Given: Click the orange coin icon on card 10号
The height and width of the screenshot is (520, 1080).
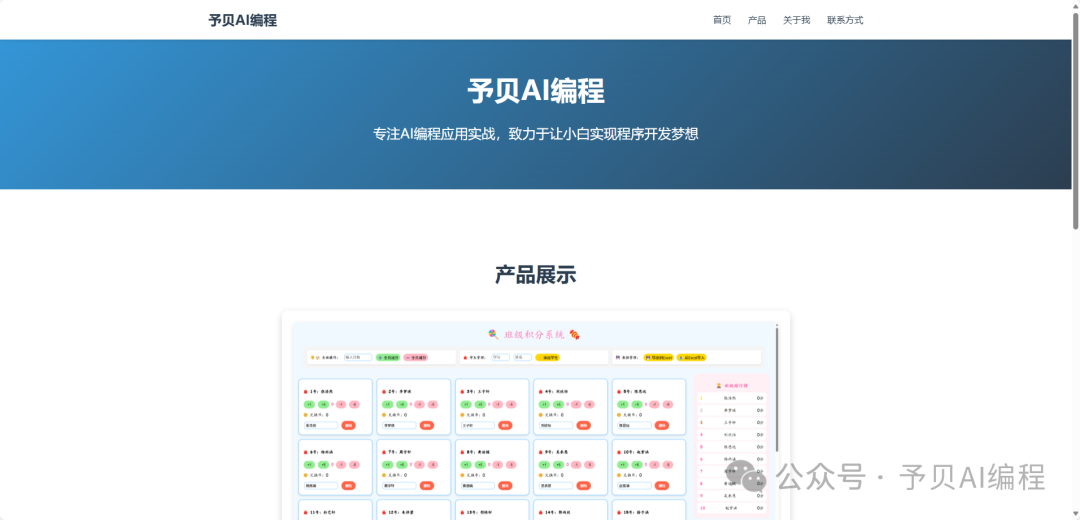Looking at the screenshot, I should 620,476.
